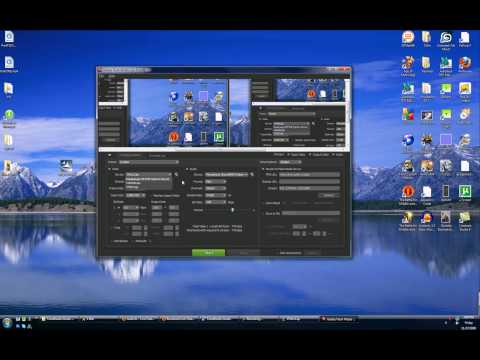
Task: Select the blue globe desktop icon
Action: click(407, 141)
